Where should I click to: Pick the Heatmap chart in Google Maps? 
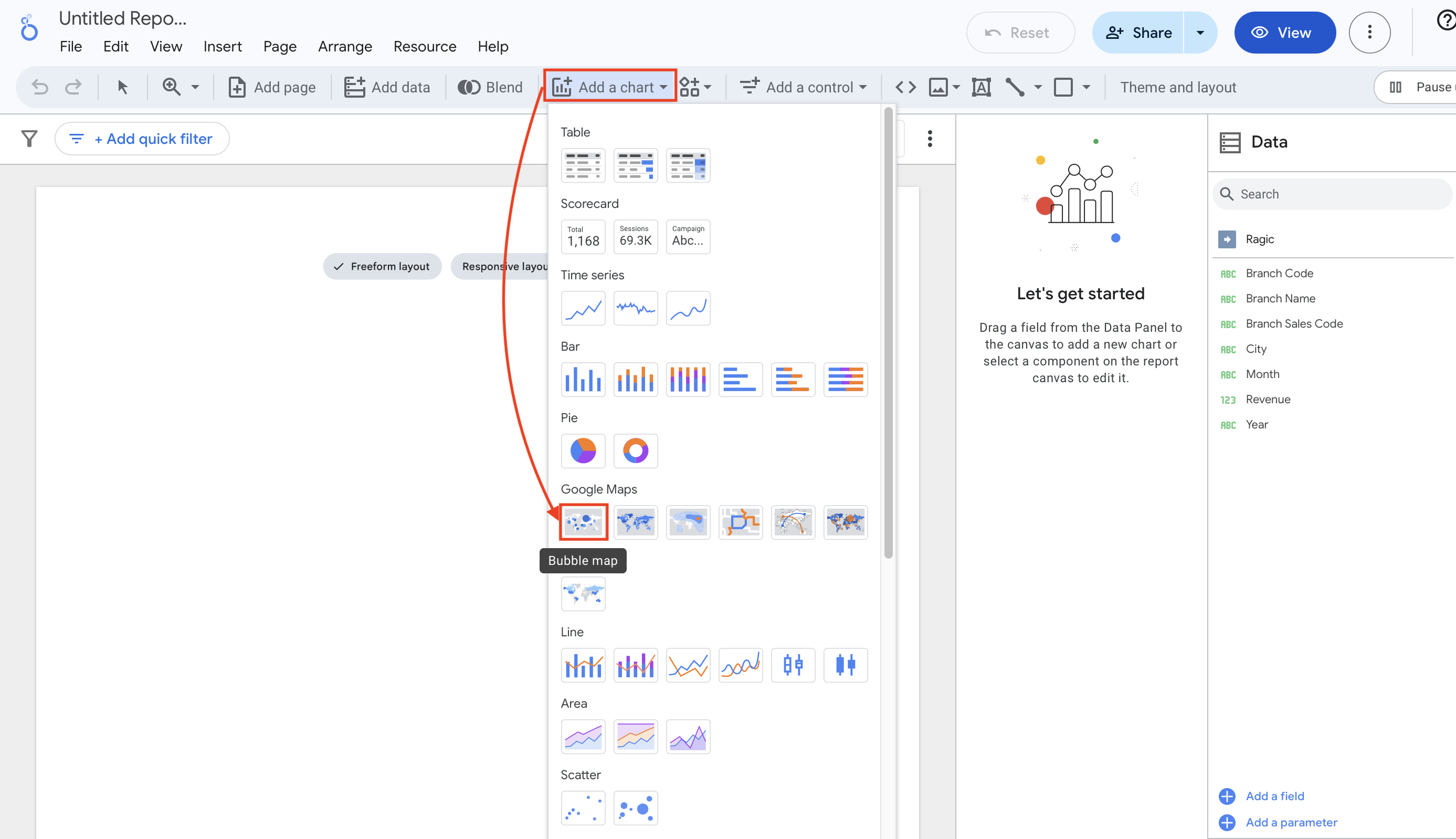tap(688, 522)
